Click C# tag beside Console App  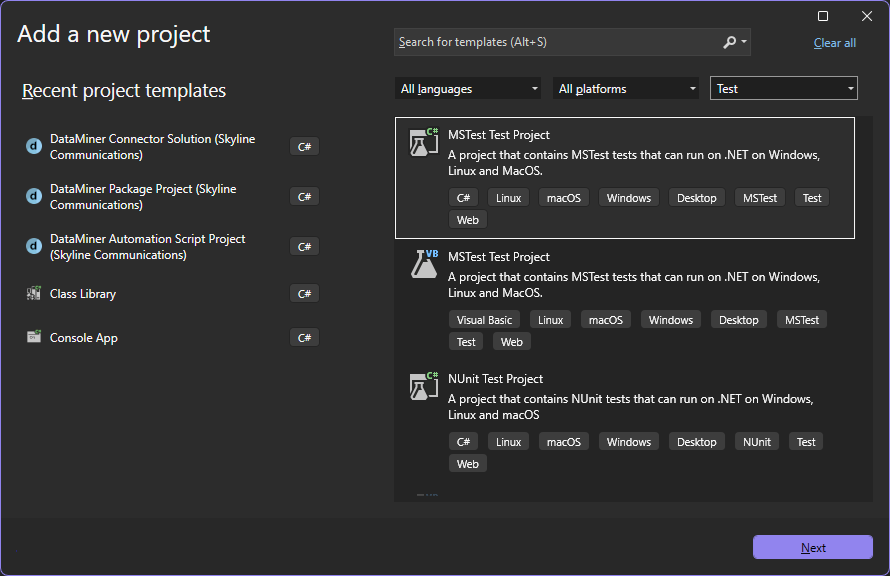point(304,338)
